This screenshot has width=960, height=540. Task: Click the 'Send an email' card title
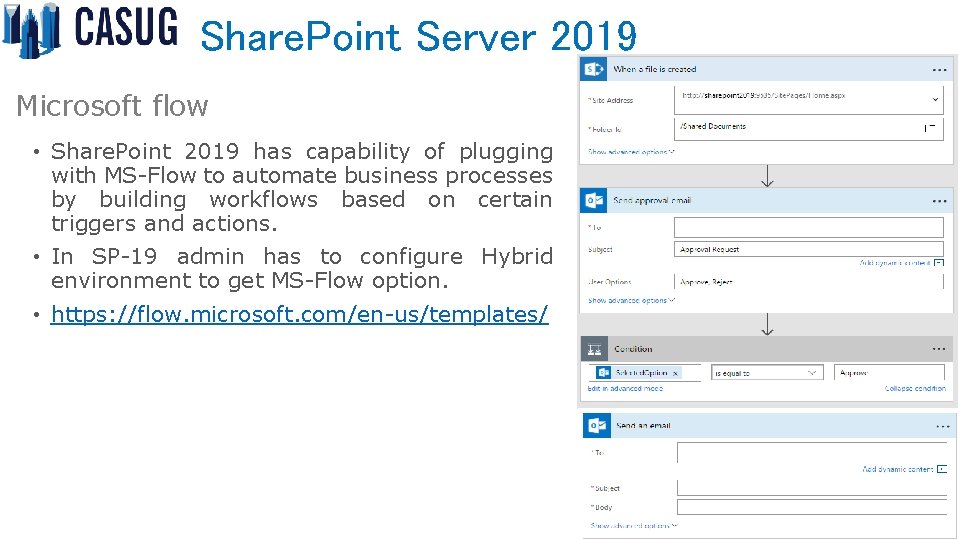point(643,426)
